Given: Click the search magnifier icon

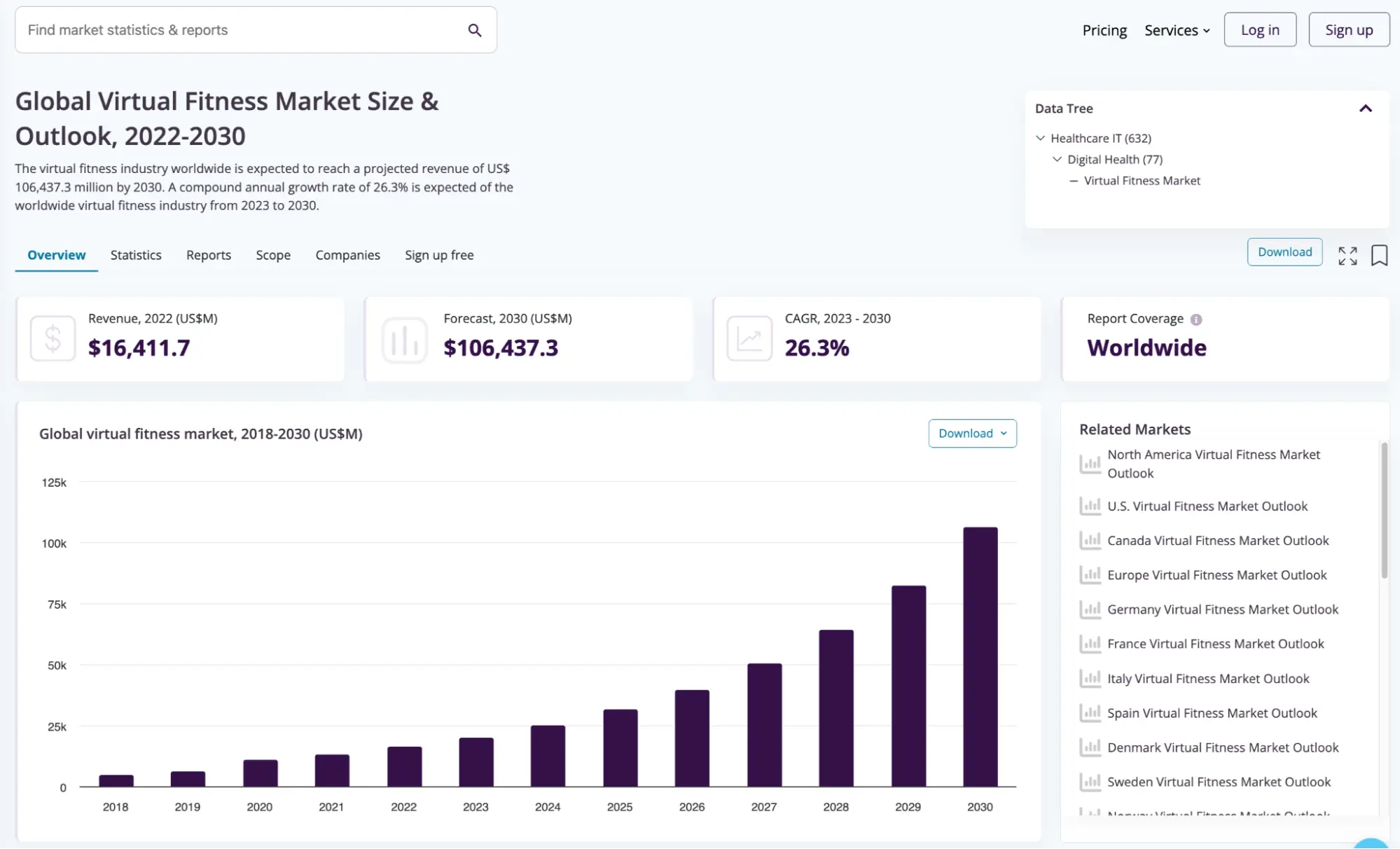Looking at the screenshot, I should point(475,30).
